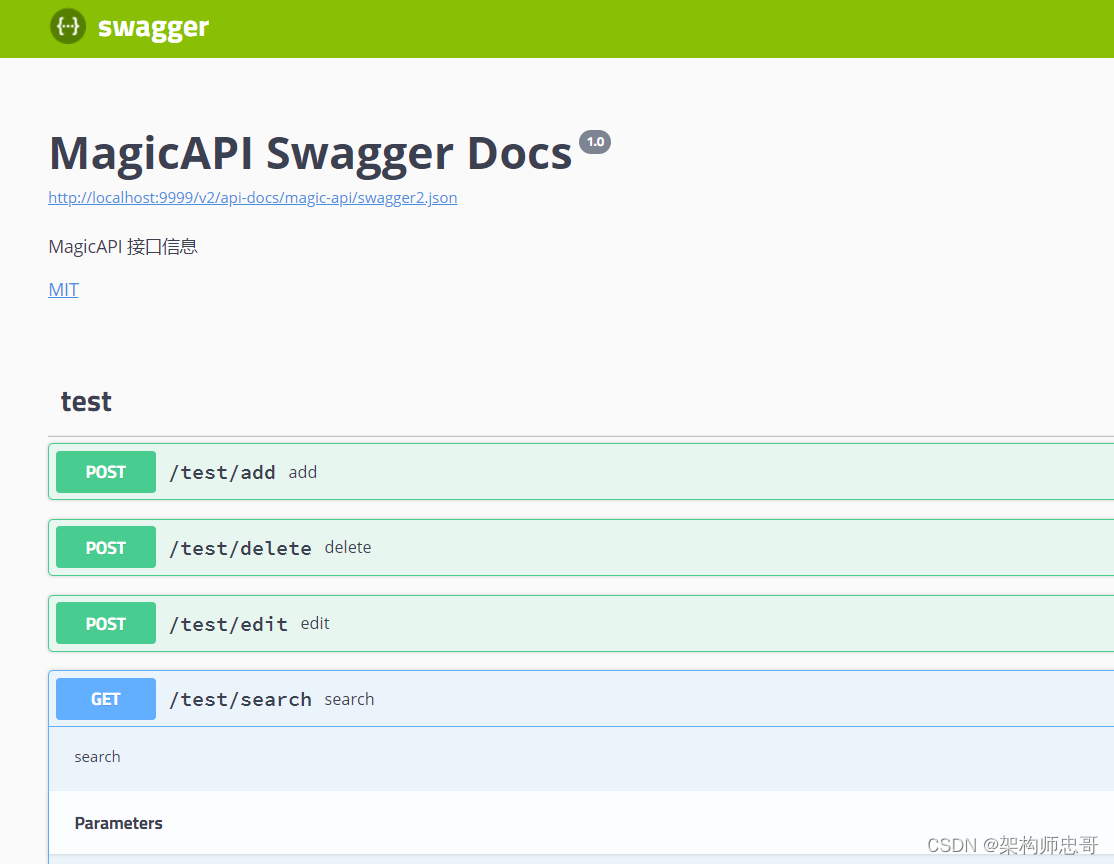Viewport: 1114px width, 864px height.
Task: Collapse the GET /test/search operation
Action: click(x=580, y=698)
